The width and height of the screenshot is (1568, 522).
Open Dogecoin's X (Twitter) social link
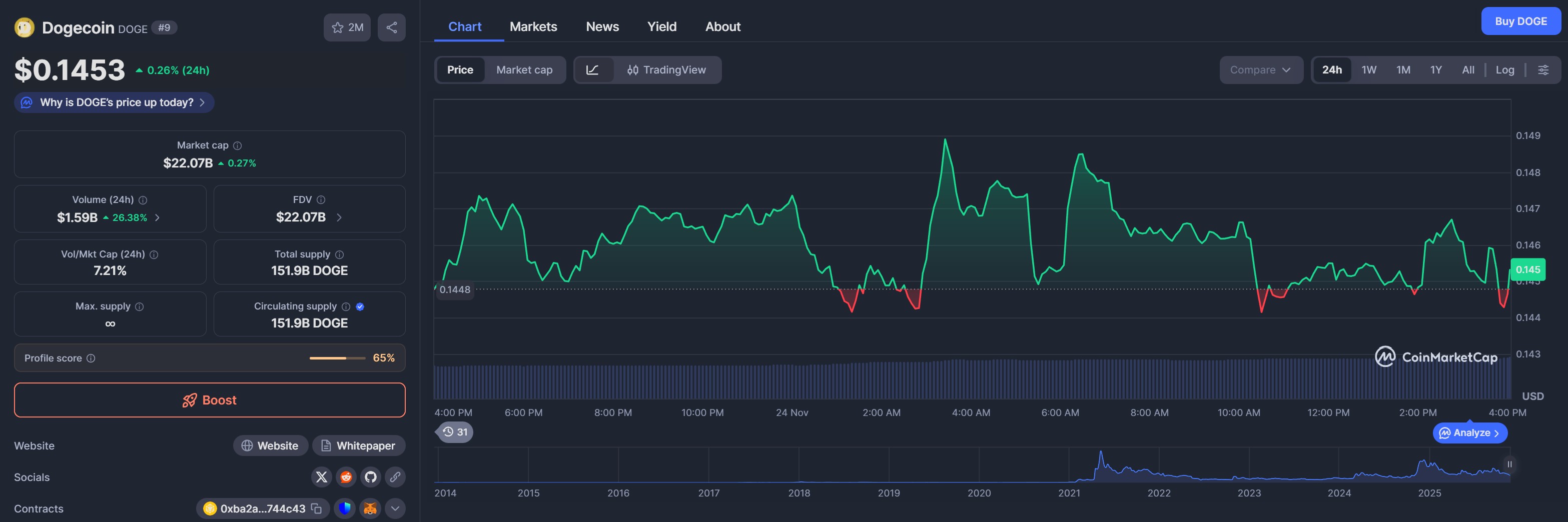click(321, 477)
